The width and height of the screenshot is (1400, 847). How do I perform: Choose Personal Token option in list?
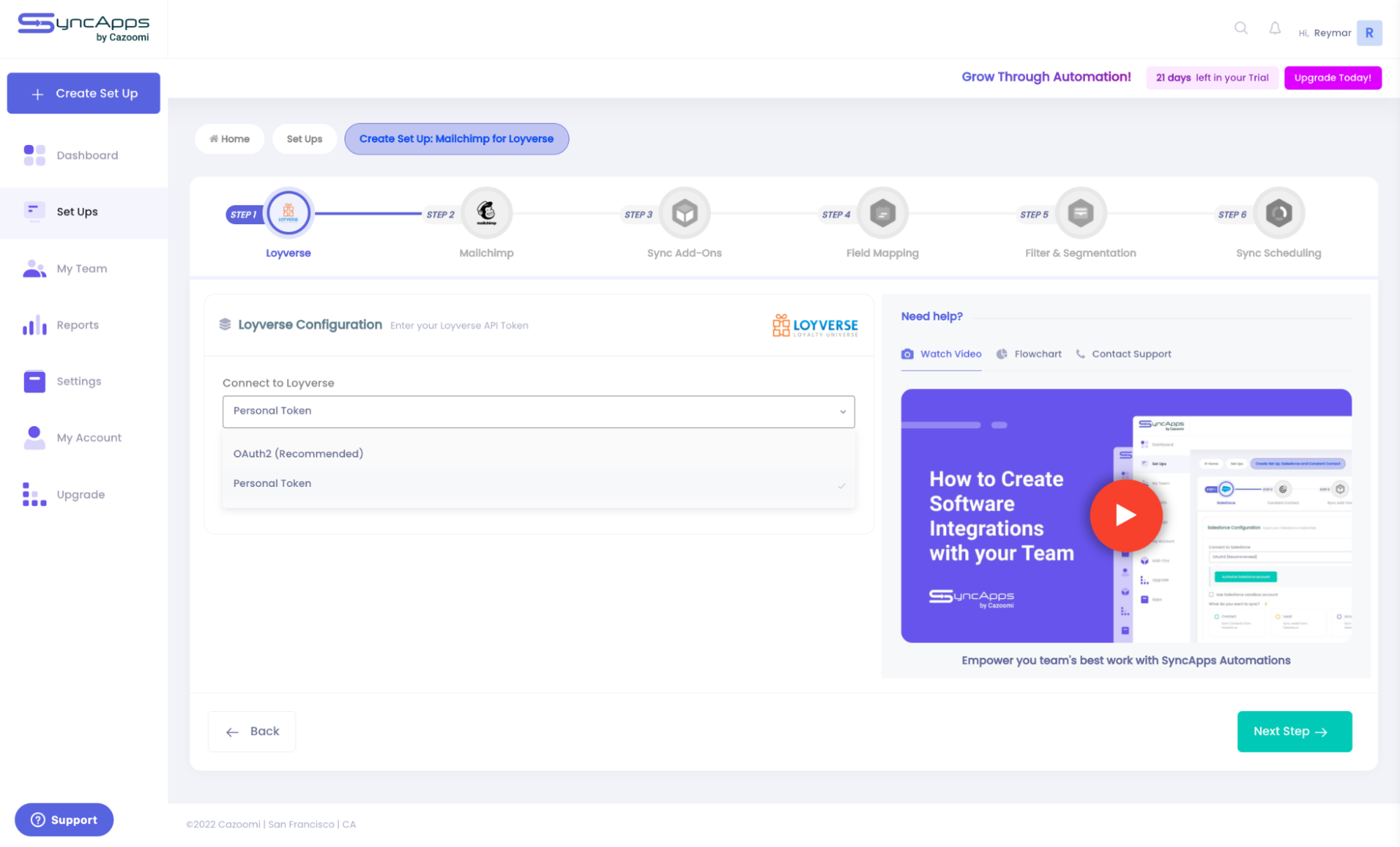pyautogui.click(x=538, y=483)
